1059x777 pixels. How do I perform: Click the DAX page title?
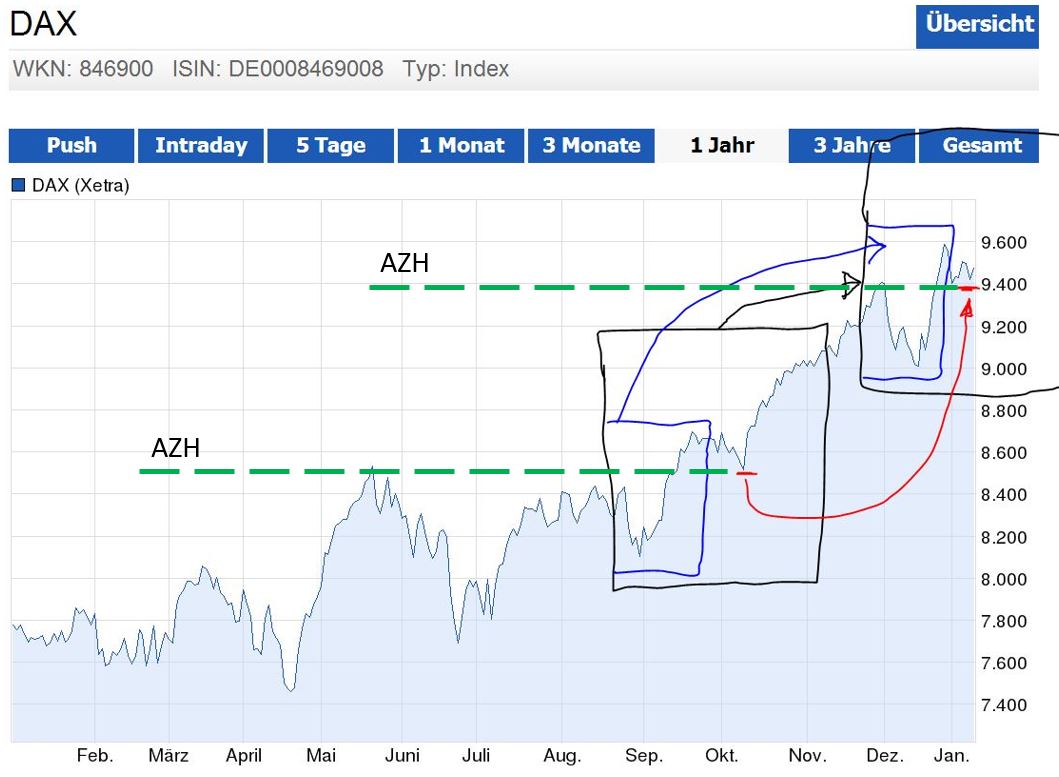click(x=42, y=24)
